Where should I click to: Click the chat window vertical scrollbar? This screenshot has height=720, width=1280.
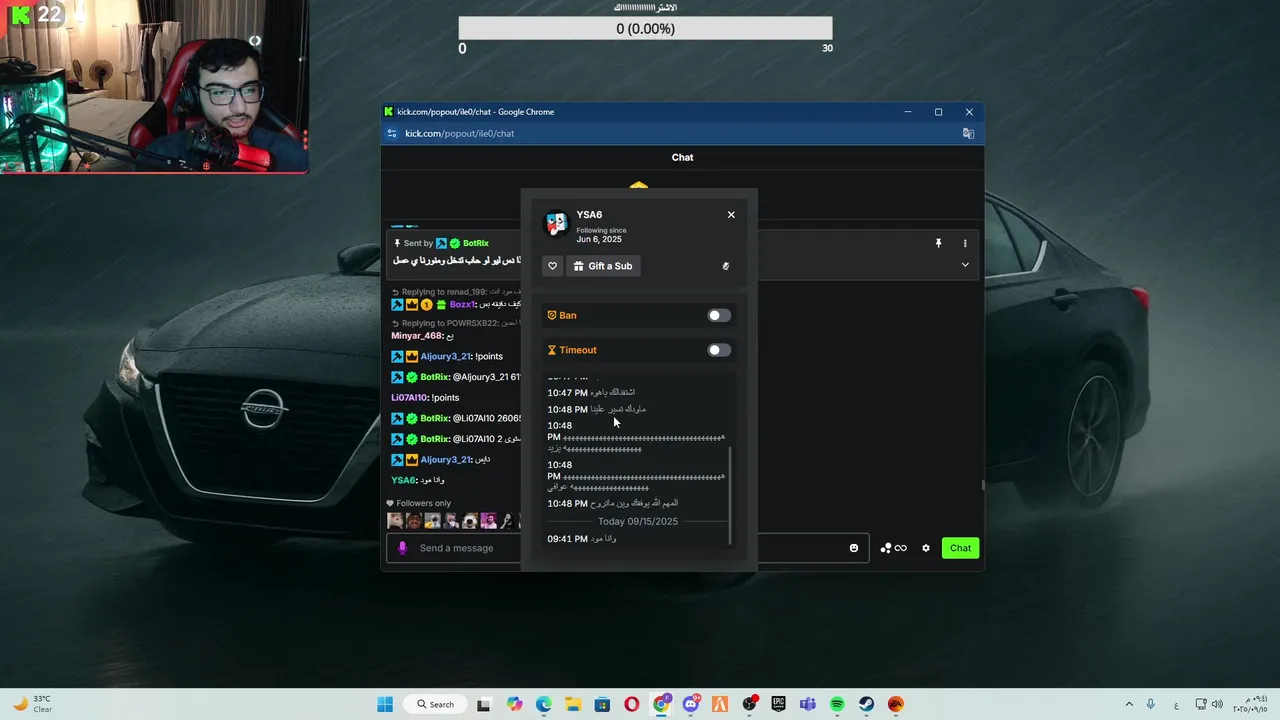982,485
